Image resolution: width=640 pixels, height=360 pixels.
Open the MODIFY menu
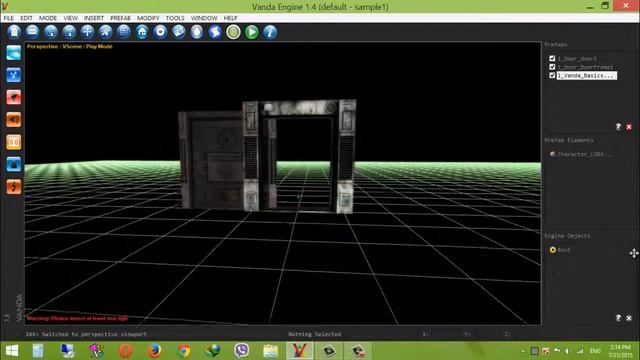click(148, 18)
